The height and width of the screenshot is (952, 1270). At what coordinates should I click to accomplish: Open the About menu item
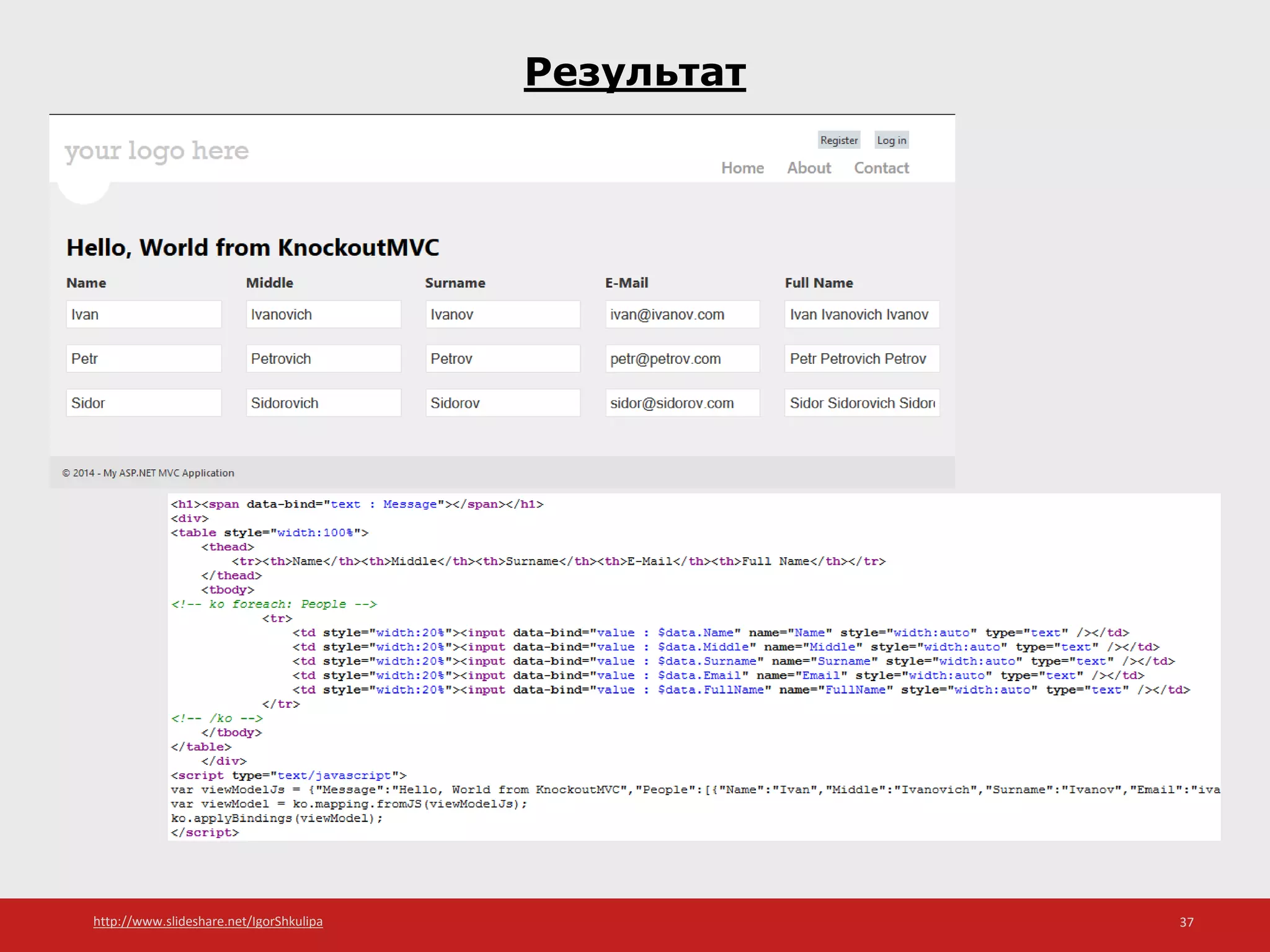pos(809,168)
